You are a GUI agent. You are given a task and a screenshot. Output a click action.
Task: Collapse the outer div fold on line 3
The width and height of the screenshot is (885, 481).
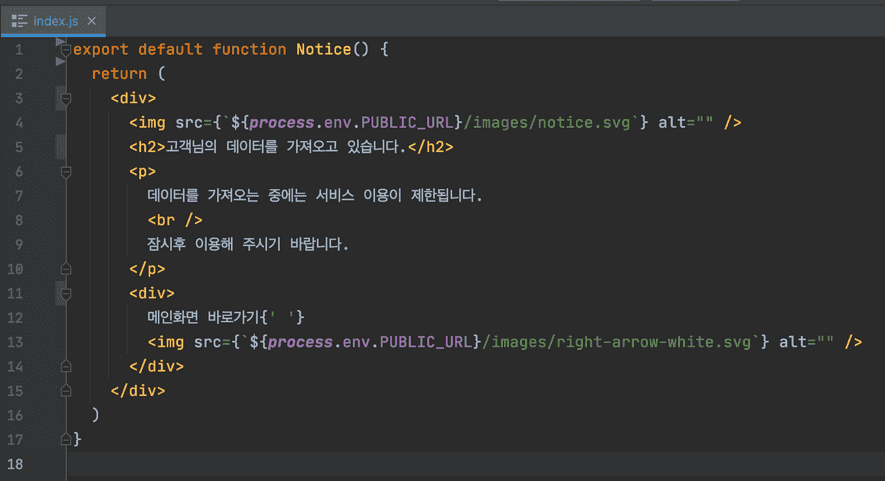click(x=66, y=99)
